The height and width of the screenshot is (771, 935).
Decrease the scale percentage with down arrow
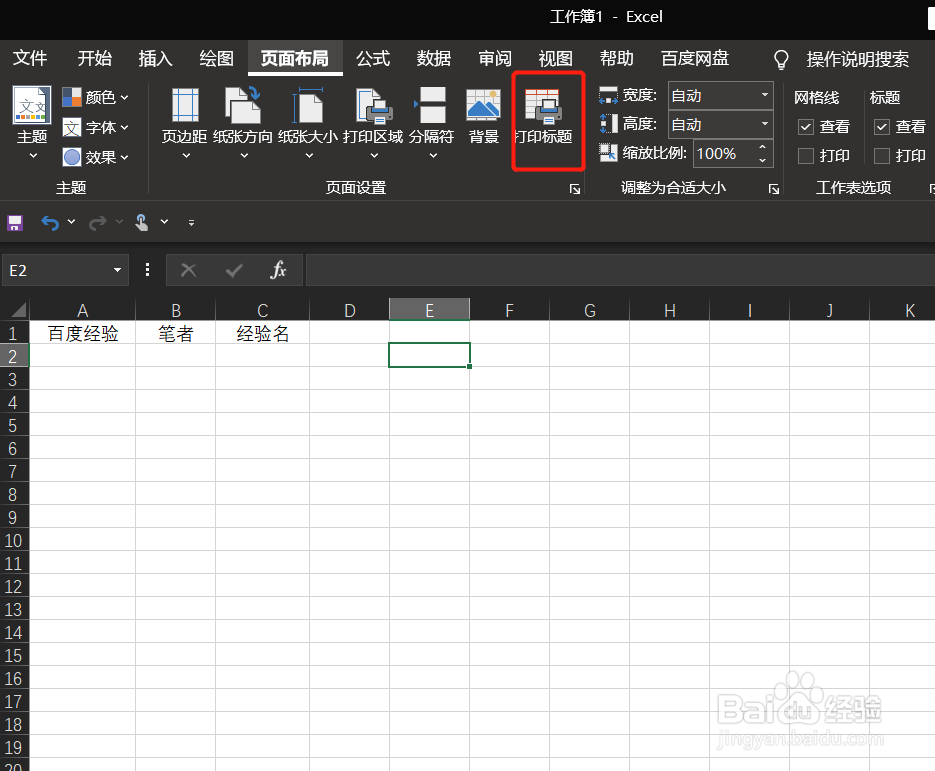763,160
